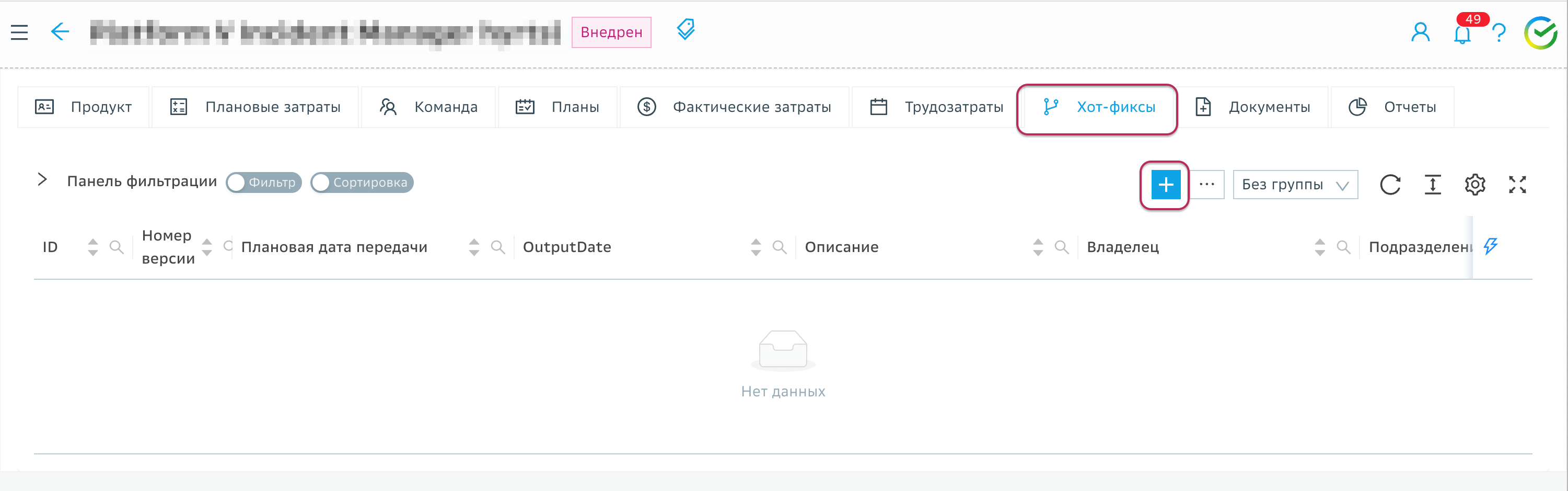Click the Внедрен status badge

[611, 32]
